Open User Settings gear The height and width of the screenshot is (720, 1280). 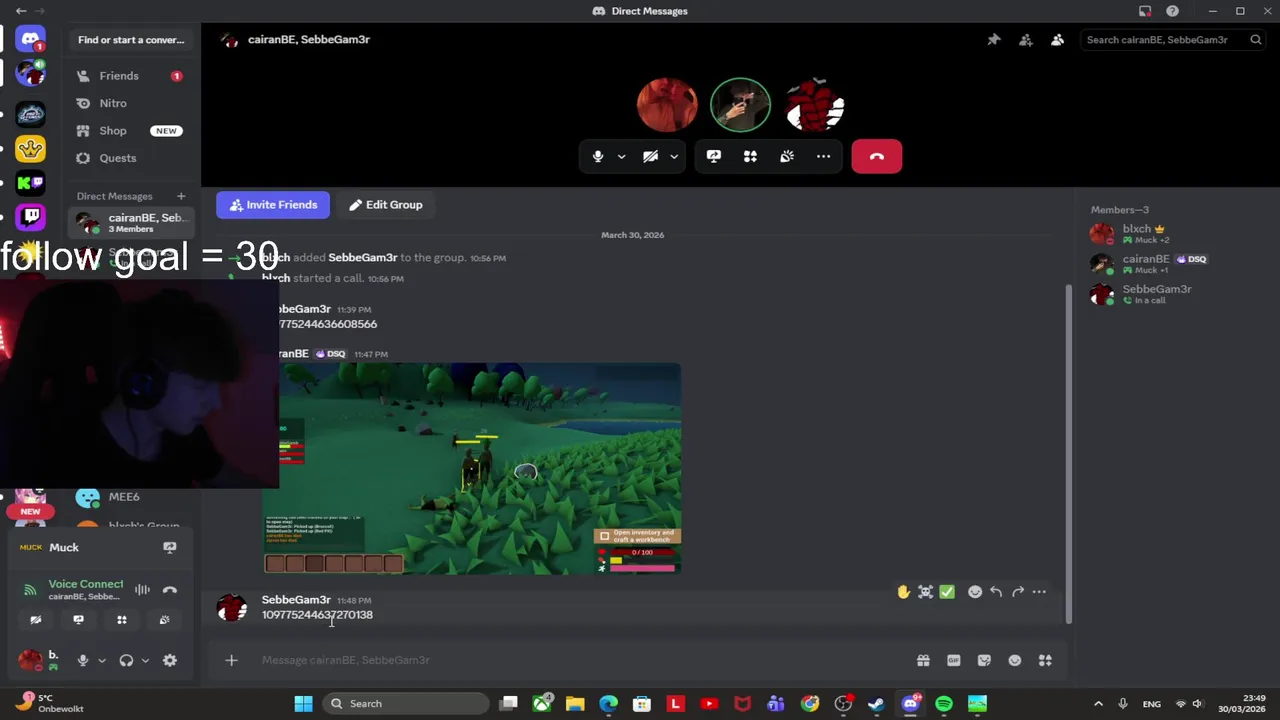(170, 660)
